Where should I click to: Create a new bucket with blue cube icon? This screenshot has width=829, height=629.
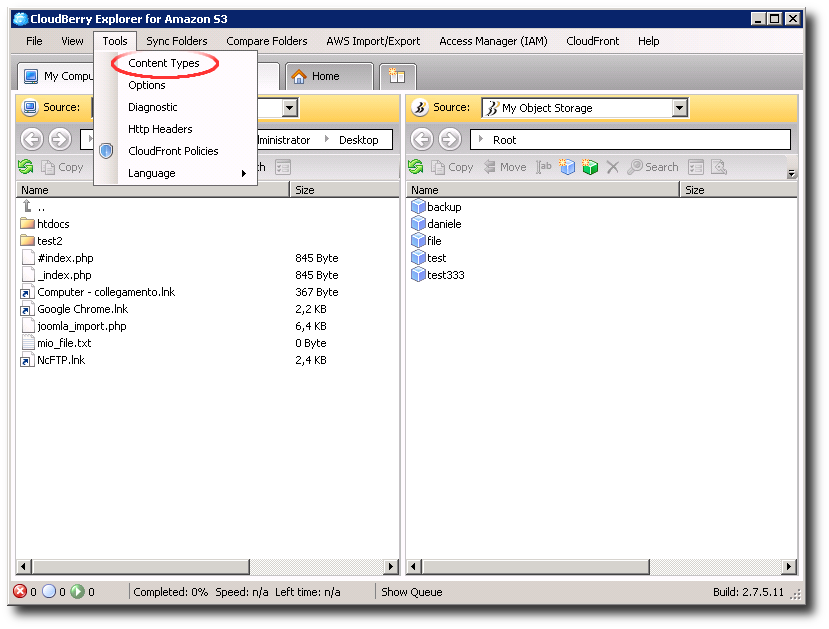567,167
